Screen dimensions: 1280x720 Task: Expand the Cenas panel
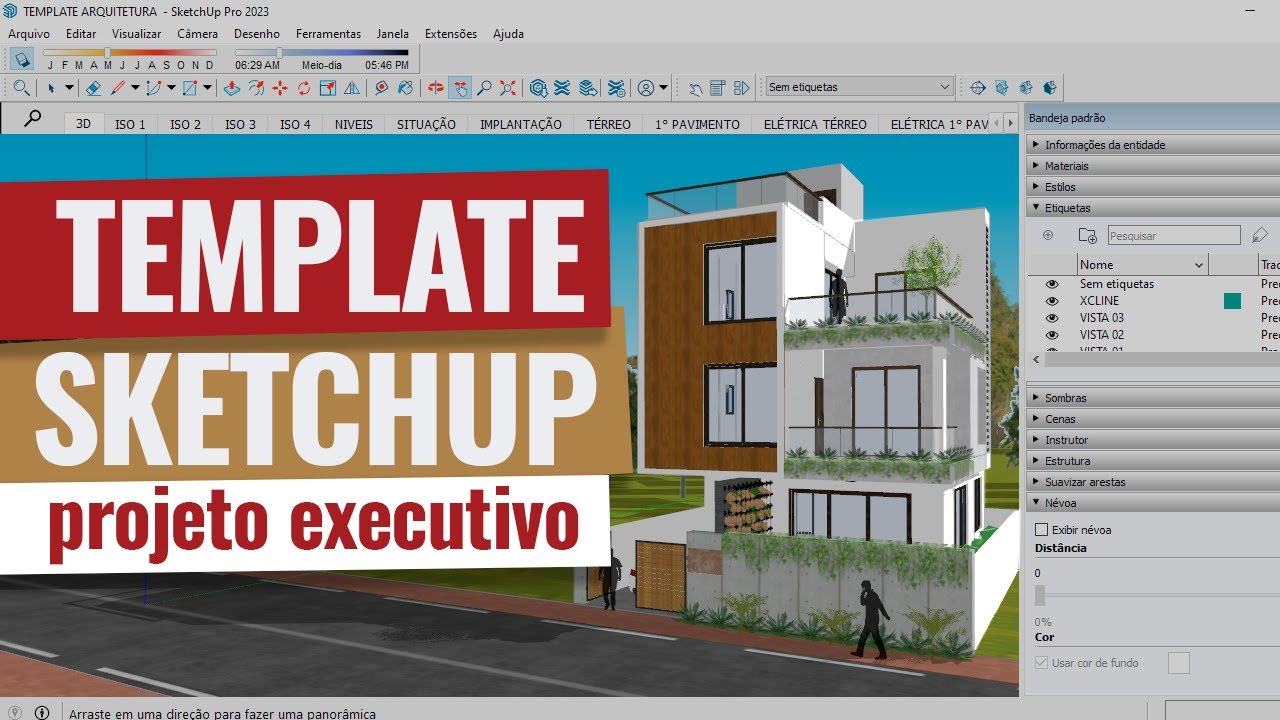1154,419
